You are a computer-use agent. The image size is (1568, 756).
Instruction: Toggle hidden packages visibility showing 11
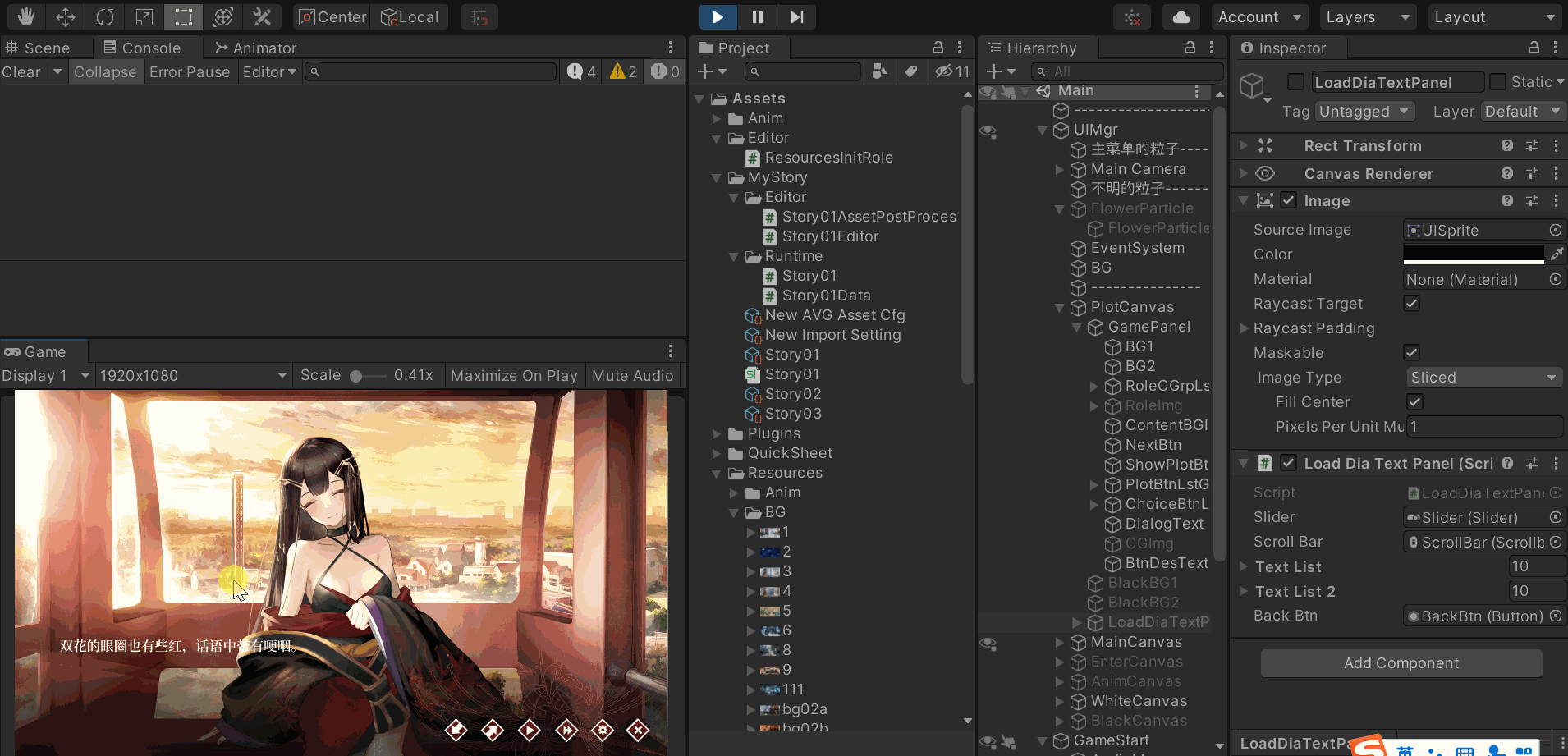pos(952,72)
